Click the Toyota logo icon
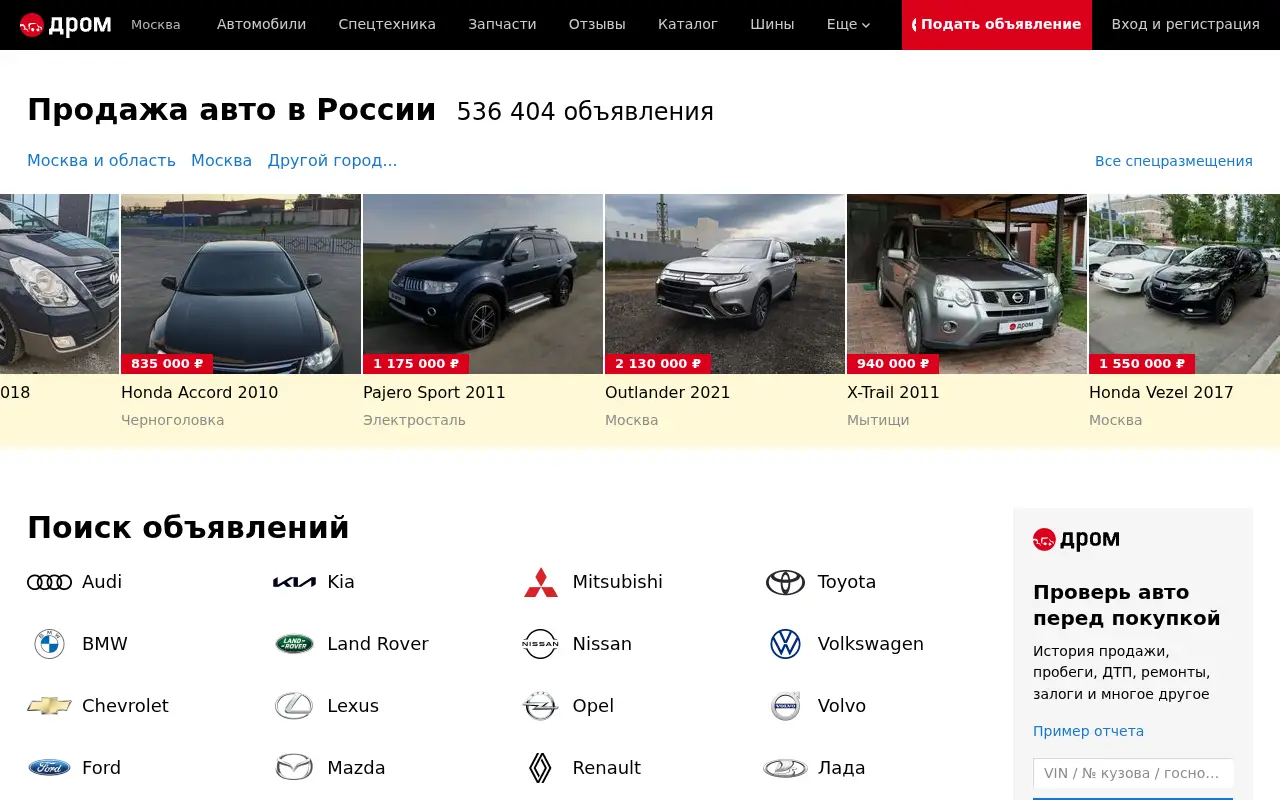Screen dimensions: 1280x800 785,582
